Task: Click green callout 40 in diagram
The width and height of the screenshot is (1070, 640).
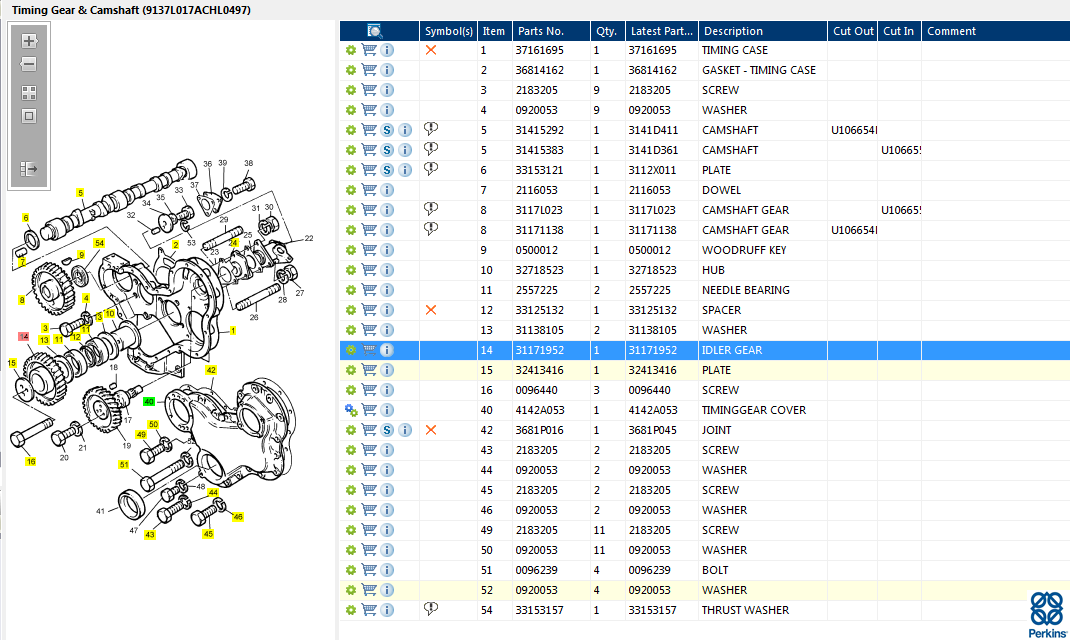Action: click(149, 401)
